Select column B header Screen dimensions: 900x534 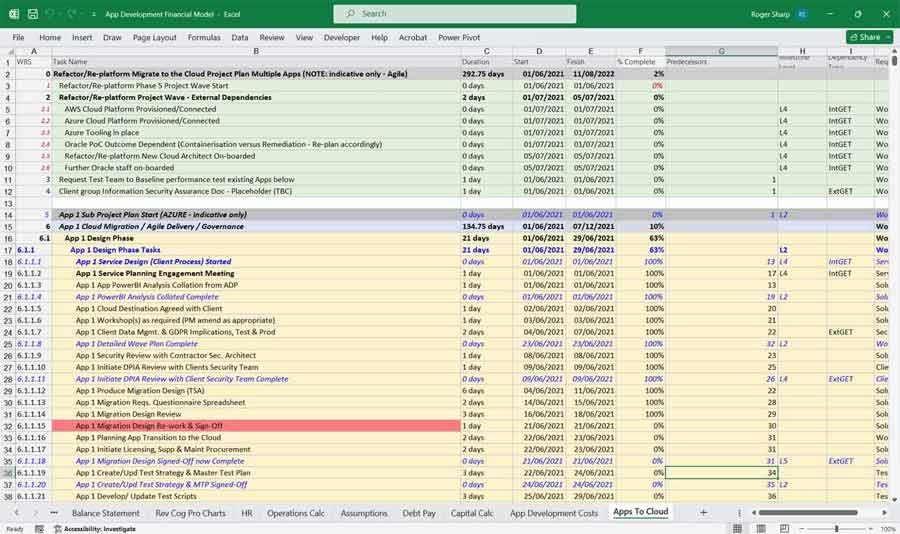(255, 51)
